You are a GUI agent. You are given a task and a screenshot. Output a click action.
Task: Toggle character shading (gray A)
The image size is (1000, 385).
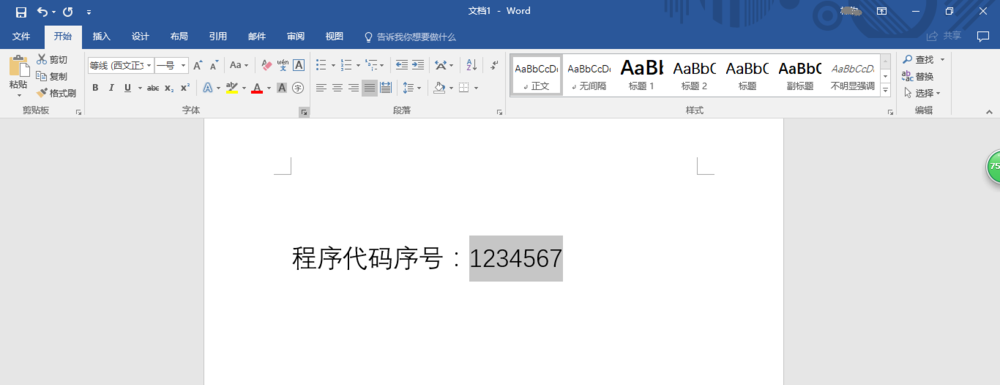(282, 88)
